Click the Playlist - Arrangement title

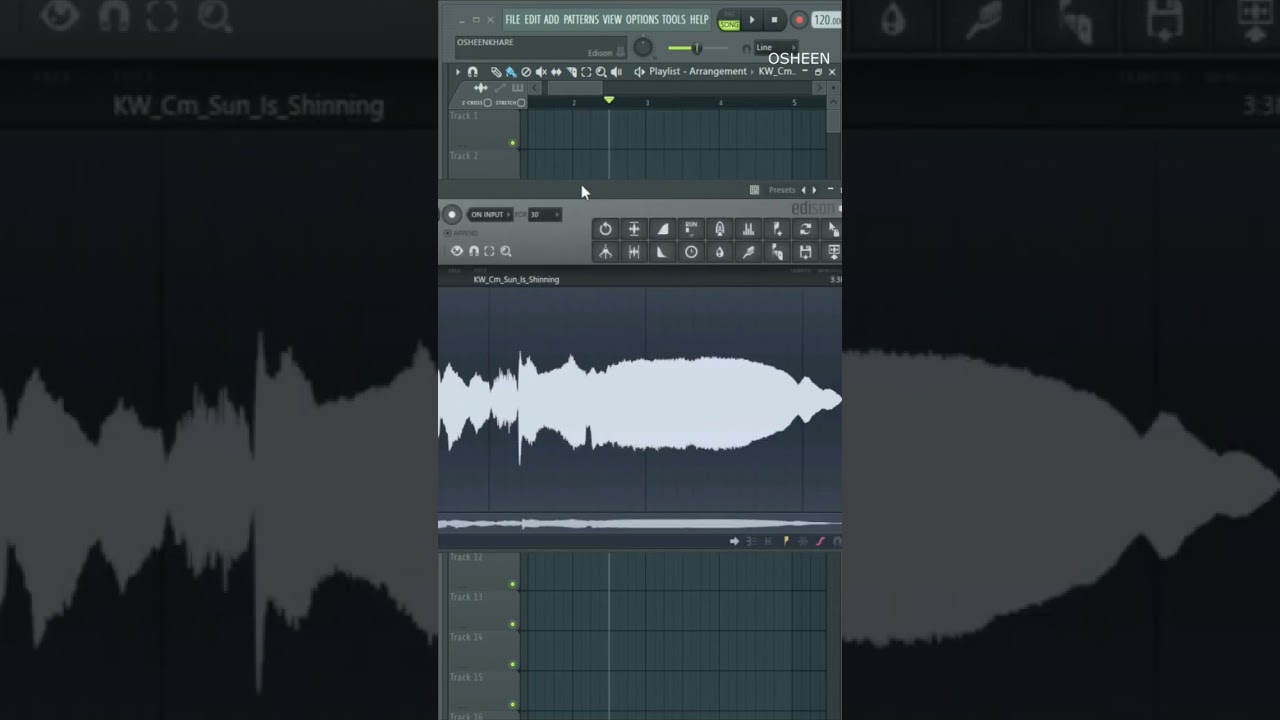[x=698, y=72]
